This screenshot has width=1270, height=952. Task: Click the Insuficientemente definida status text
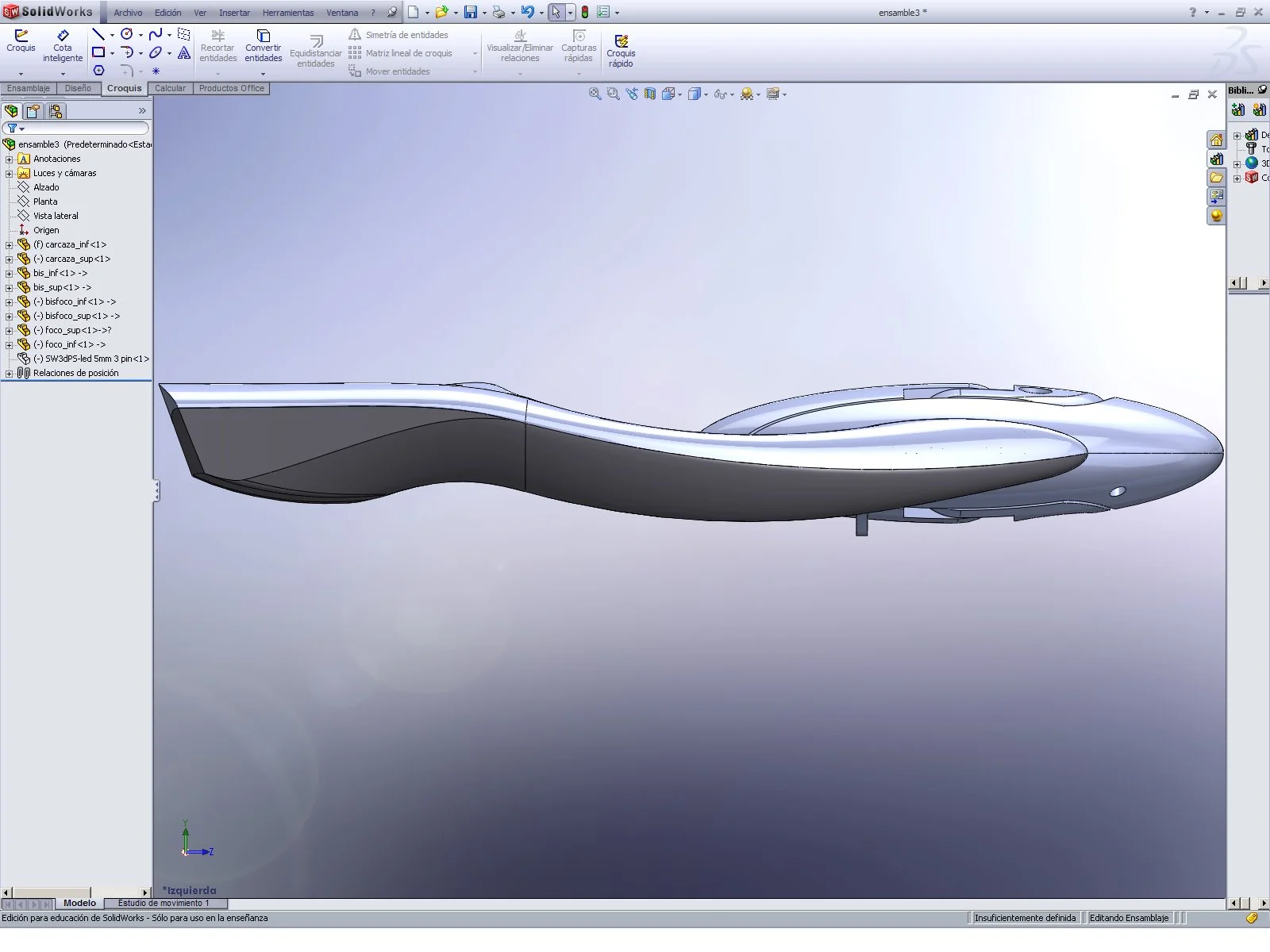pos(1025,918)
